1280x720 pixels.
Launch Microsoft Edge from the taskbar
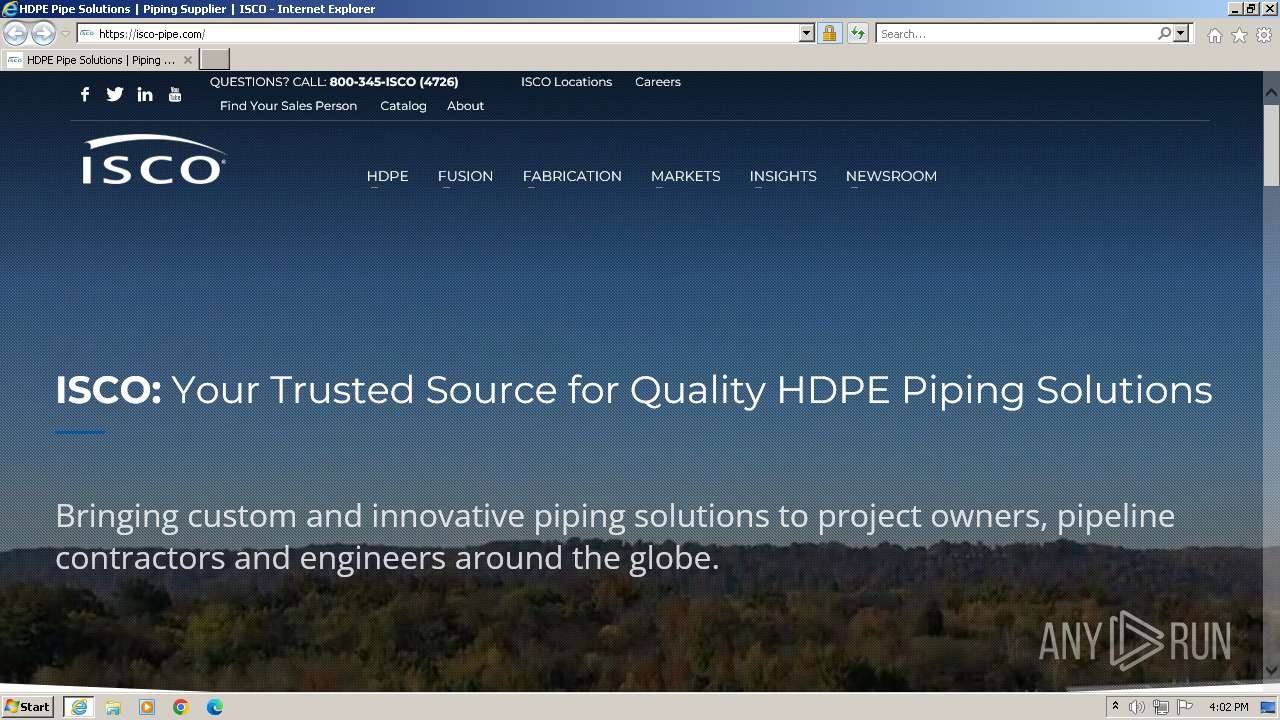point(215,707)
